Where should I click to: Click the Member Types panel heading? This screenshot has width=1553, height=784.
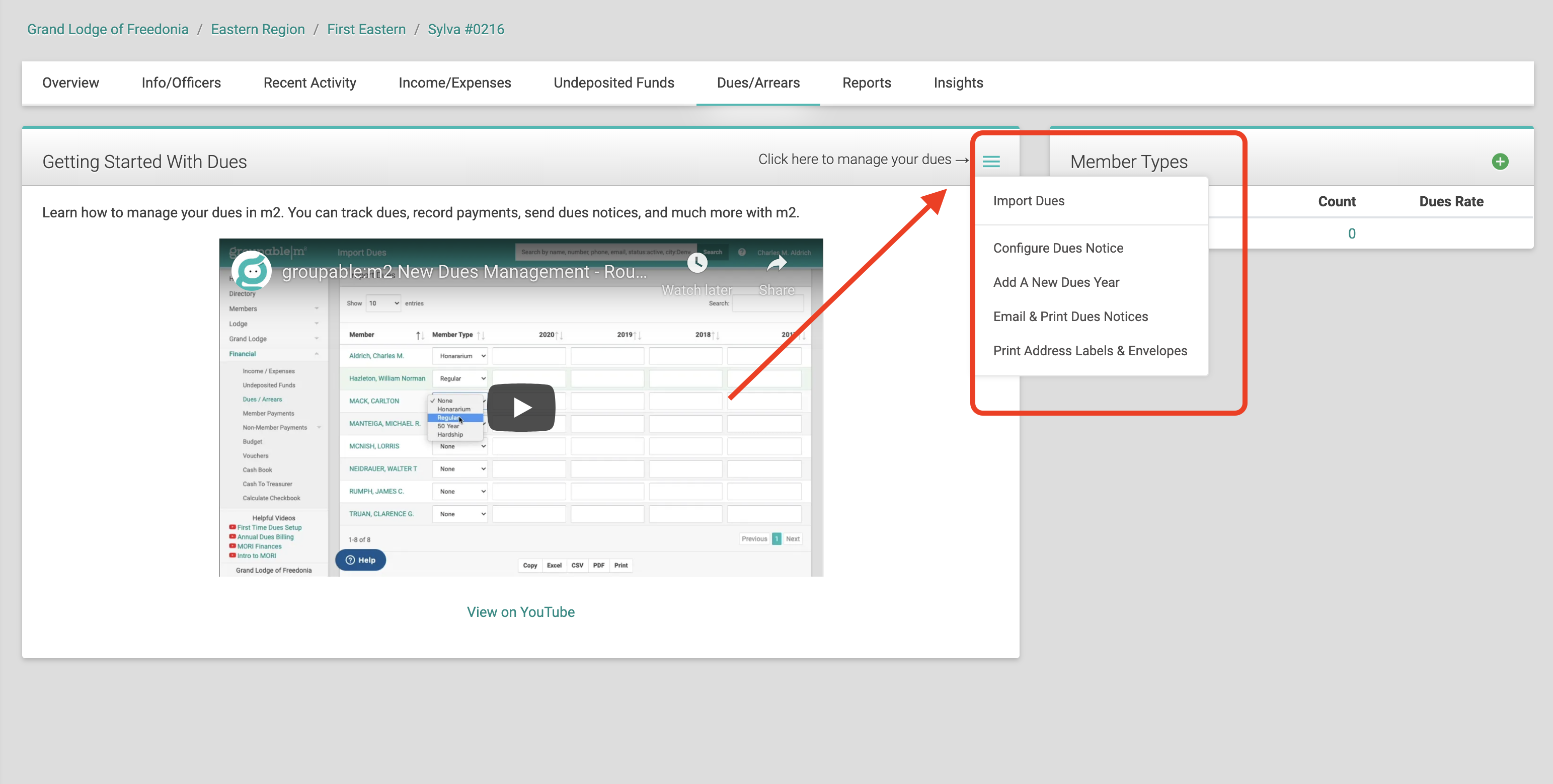click(1129, 162)
